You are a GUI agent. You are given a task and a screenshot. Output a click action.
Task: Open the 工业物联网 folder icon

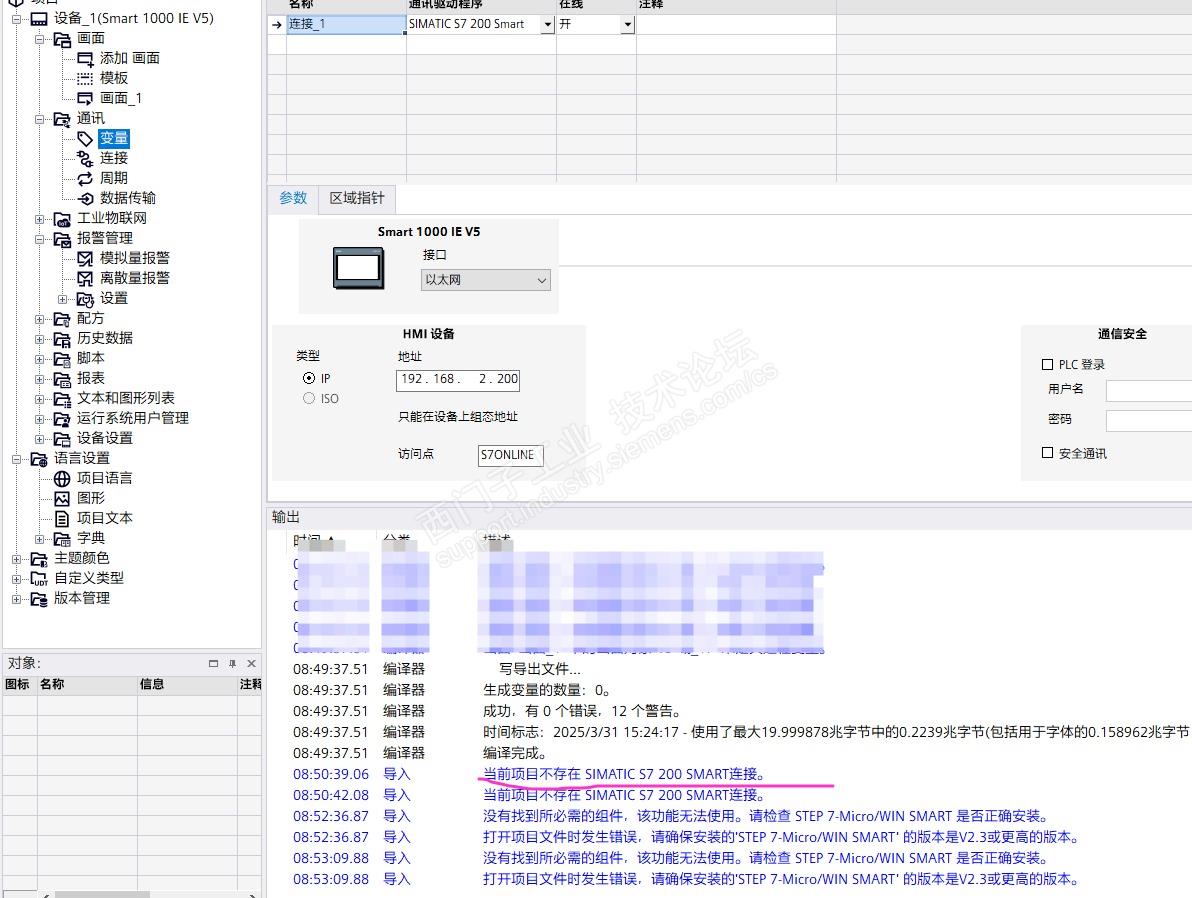(x=62, y=219)
